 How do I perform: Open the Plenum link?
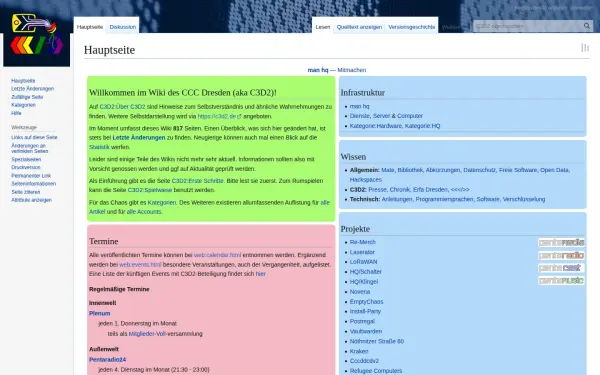[x=99, y=313]
